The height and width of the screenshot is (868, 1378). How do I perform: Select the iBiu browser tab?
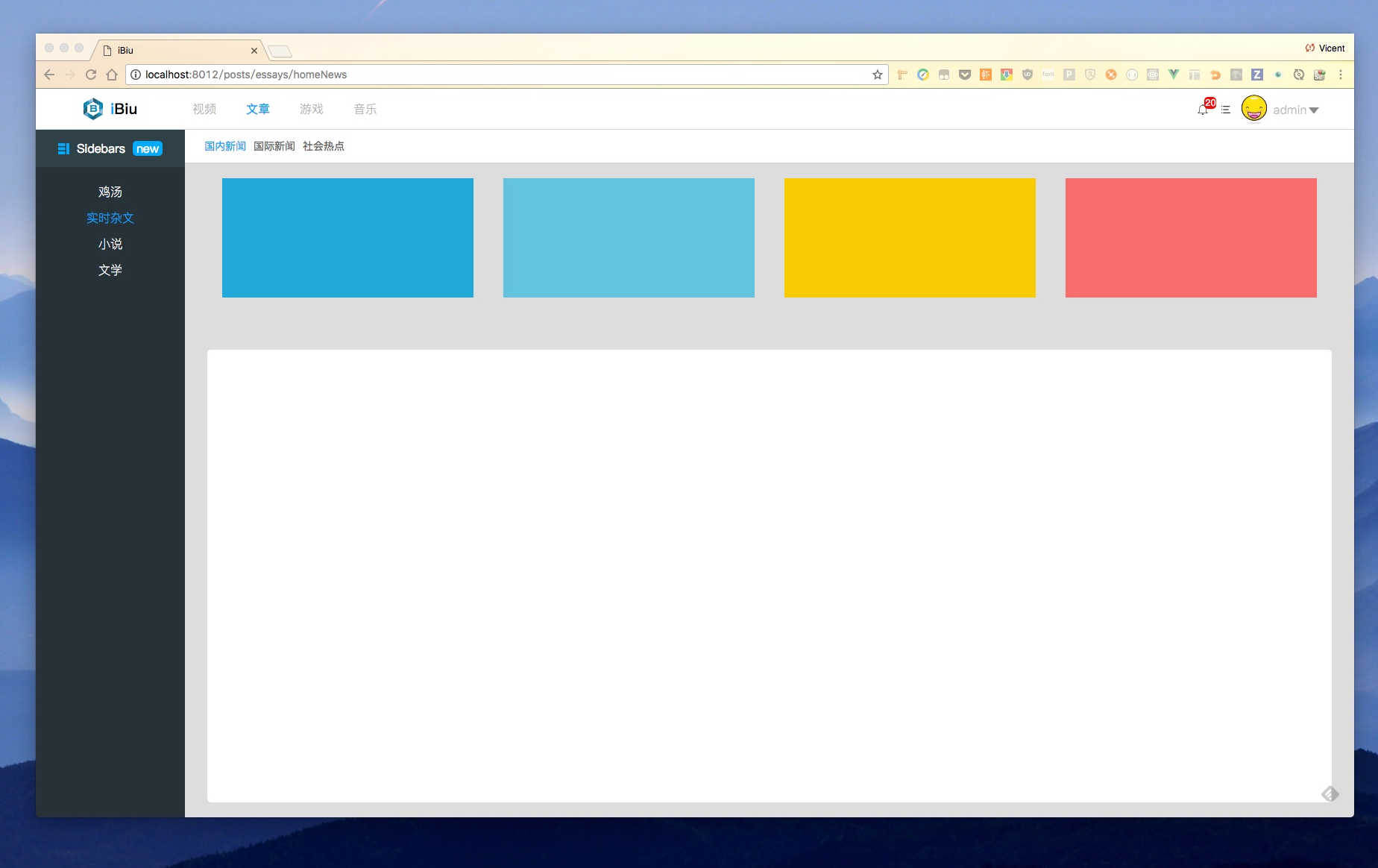[179, 50]
